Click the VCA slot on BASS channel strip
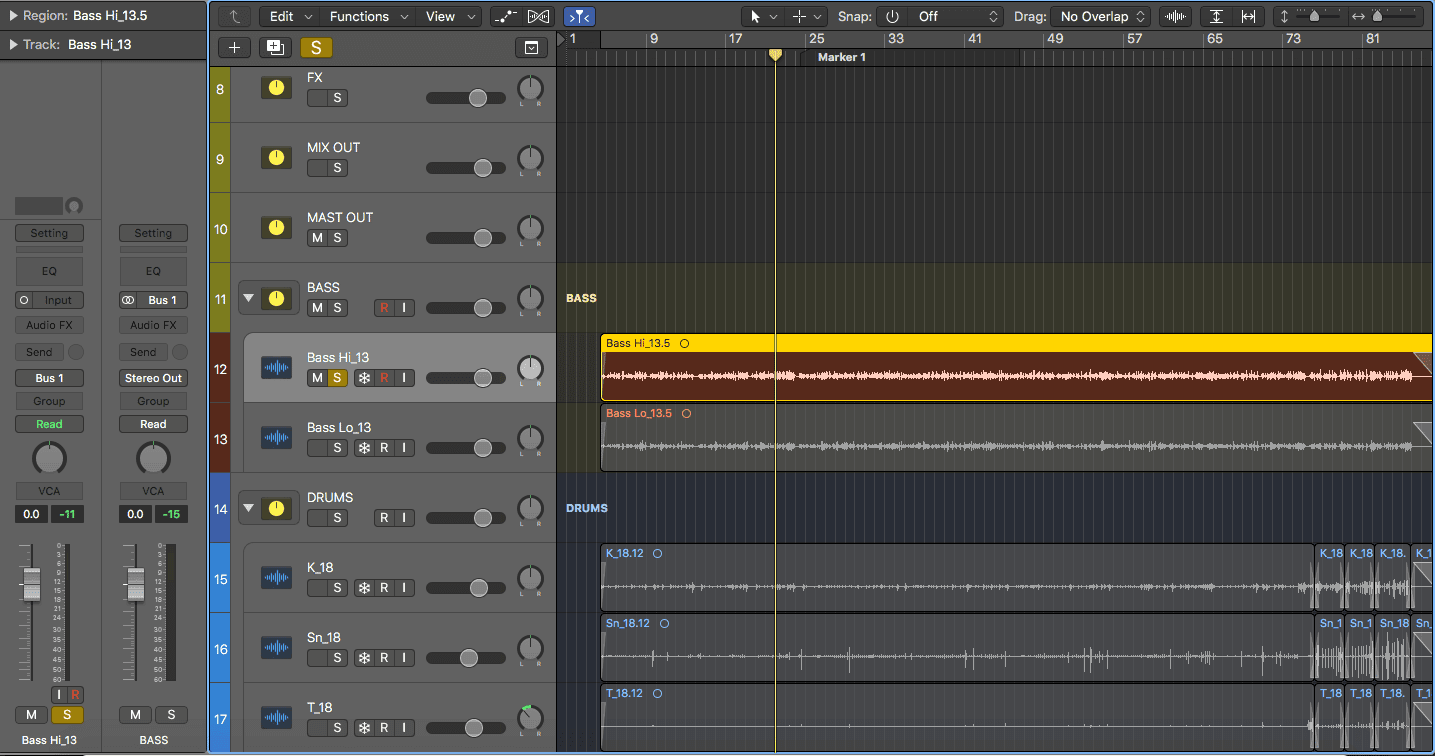 pos(153,491)
